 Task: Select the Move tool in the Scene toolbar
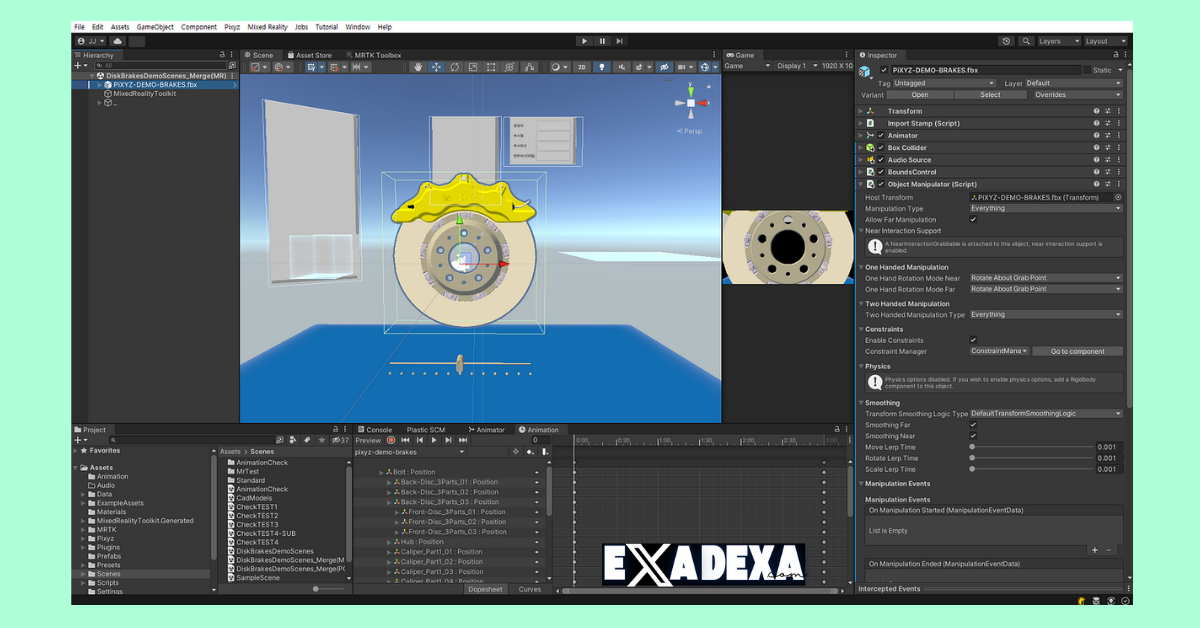pos(437,66)
